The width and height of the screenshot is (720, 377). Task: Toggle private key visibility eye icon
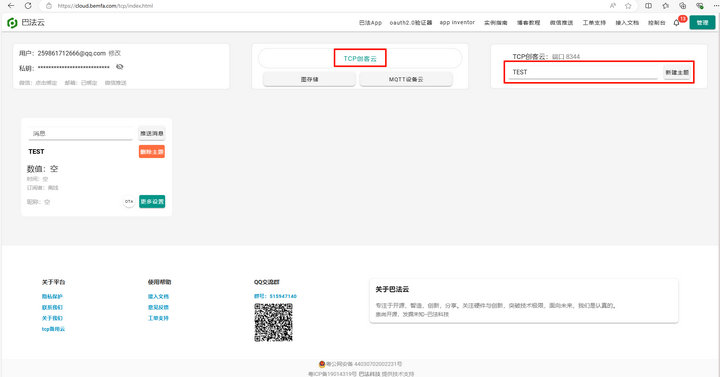click(120, 67)
